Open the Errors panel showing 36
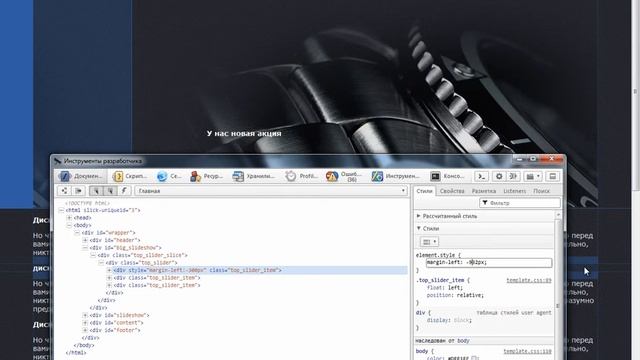The image size is (640, 360). click(344, 176)
